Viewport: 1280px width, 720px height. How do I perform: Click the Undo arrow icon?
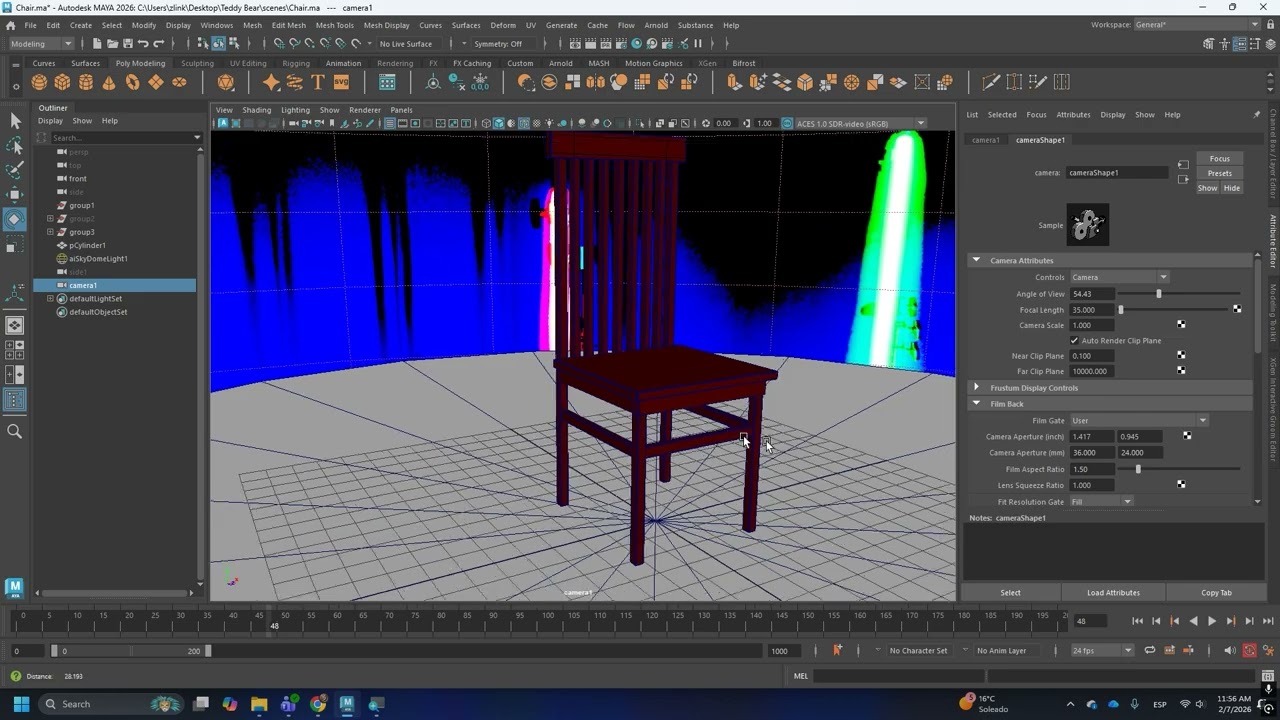click(x=143, y=44)
